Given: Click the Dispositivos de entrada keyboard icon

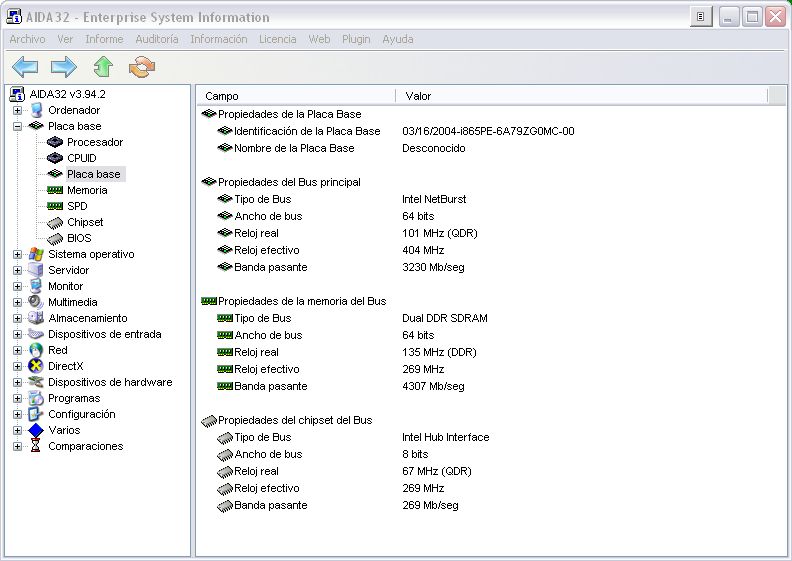Looking at the screenshot, I should click(x=36, y=334).
